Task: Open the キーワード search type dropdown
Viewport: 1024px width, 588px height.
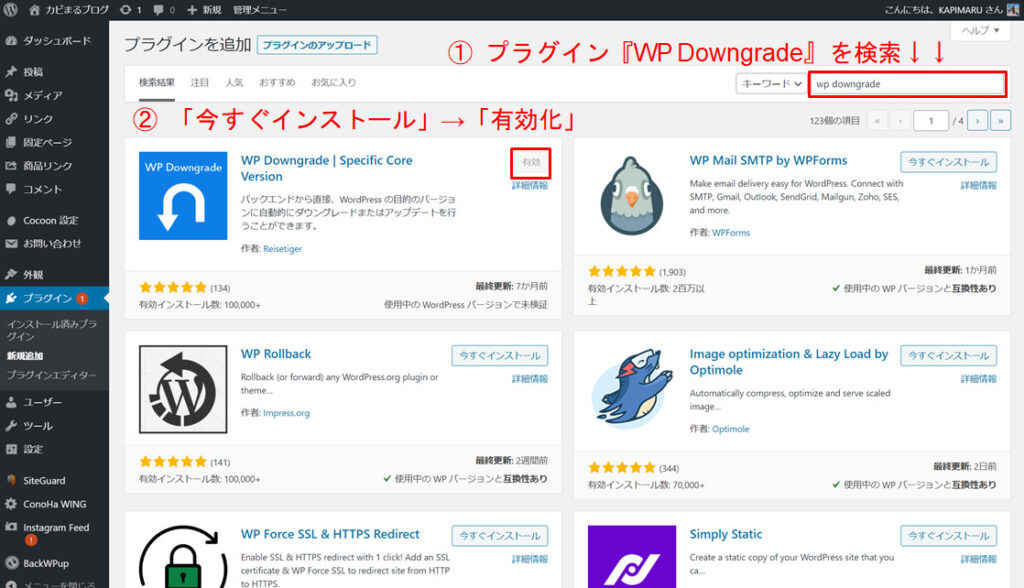Action: tap(771, 84)
